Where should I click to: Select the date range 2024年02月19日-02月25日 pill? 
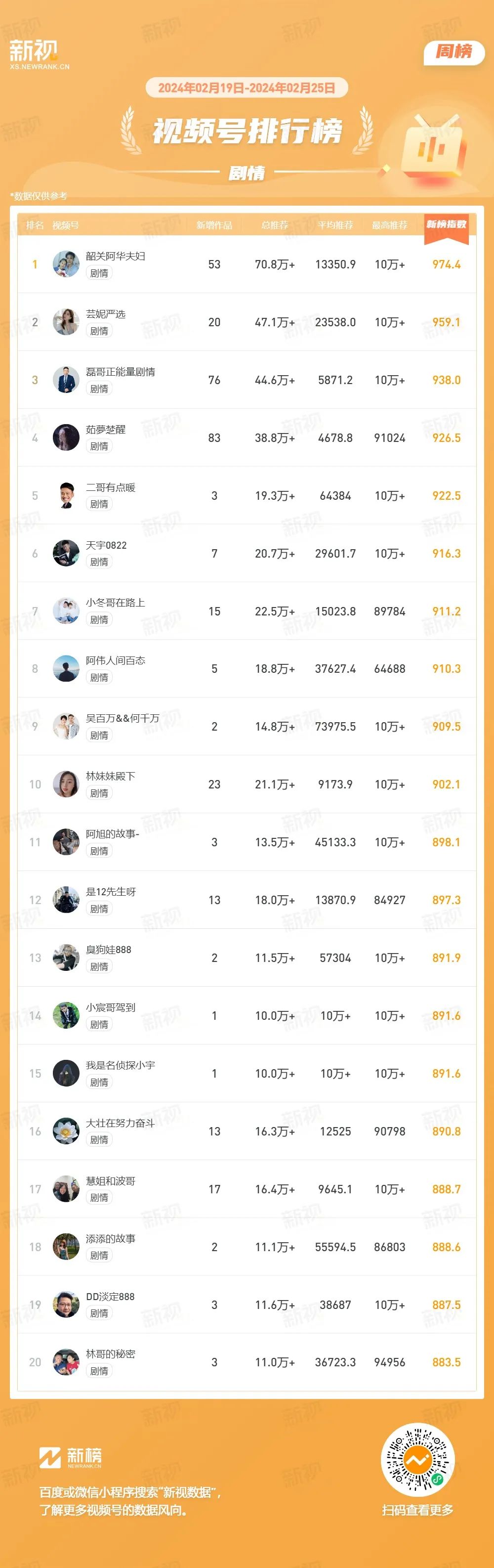click(x=247, y=87)
